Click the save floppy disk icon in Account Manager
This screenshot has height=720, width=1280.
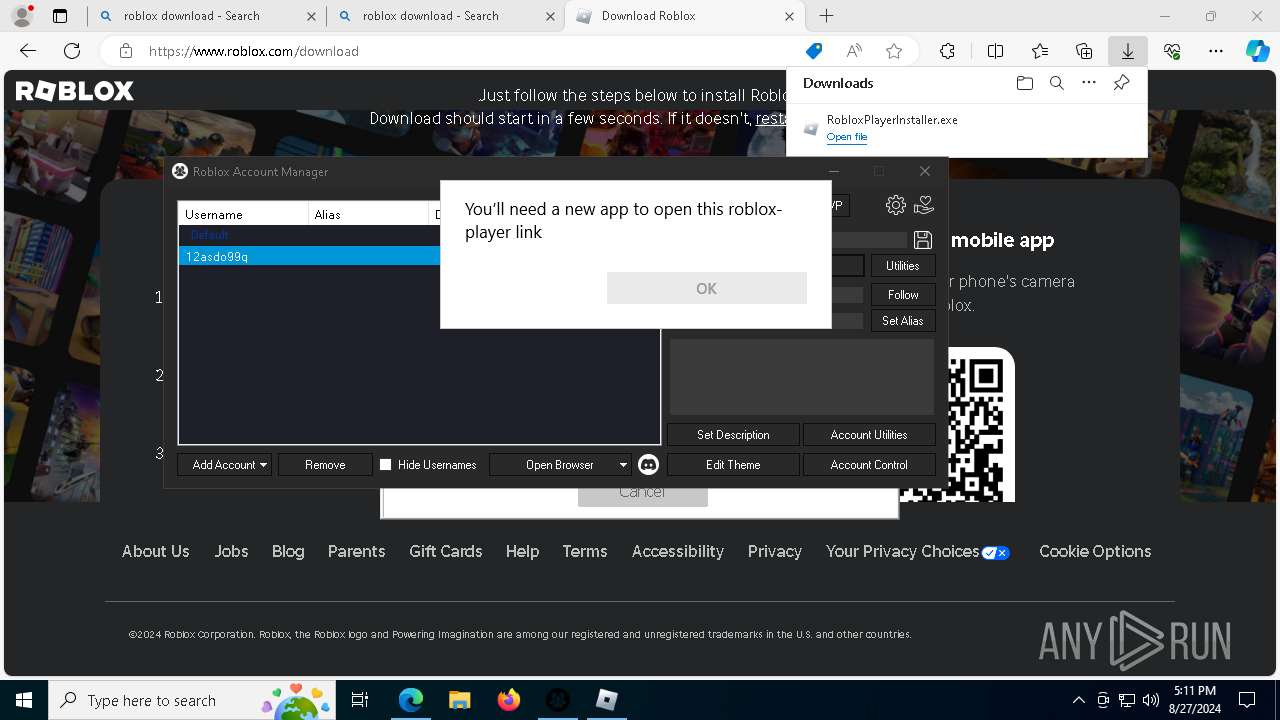click(x=923, y=240)
